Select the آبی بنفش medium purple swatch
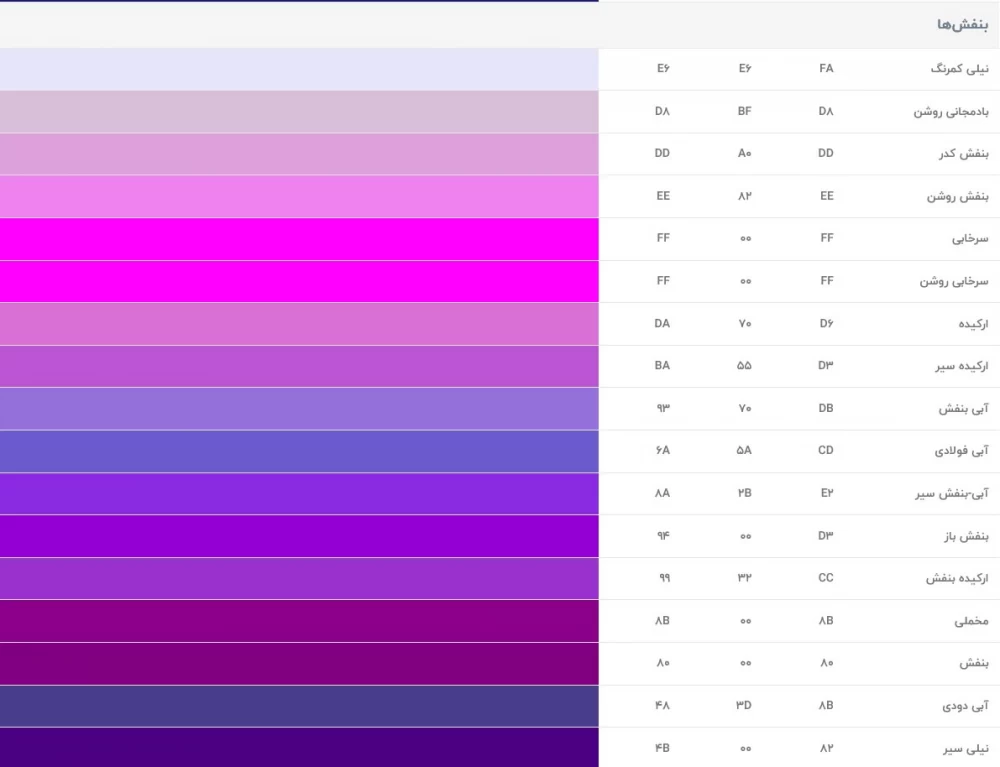Screen dimensions: 1000x767 click(x=299, y=409)
